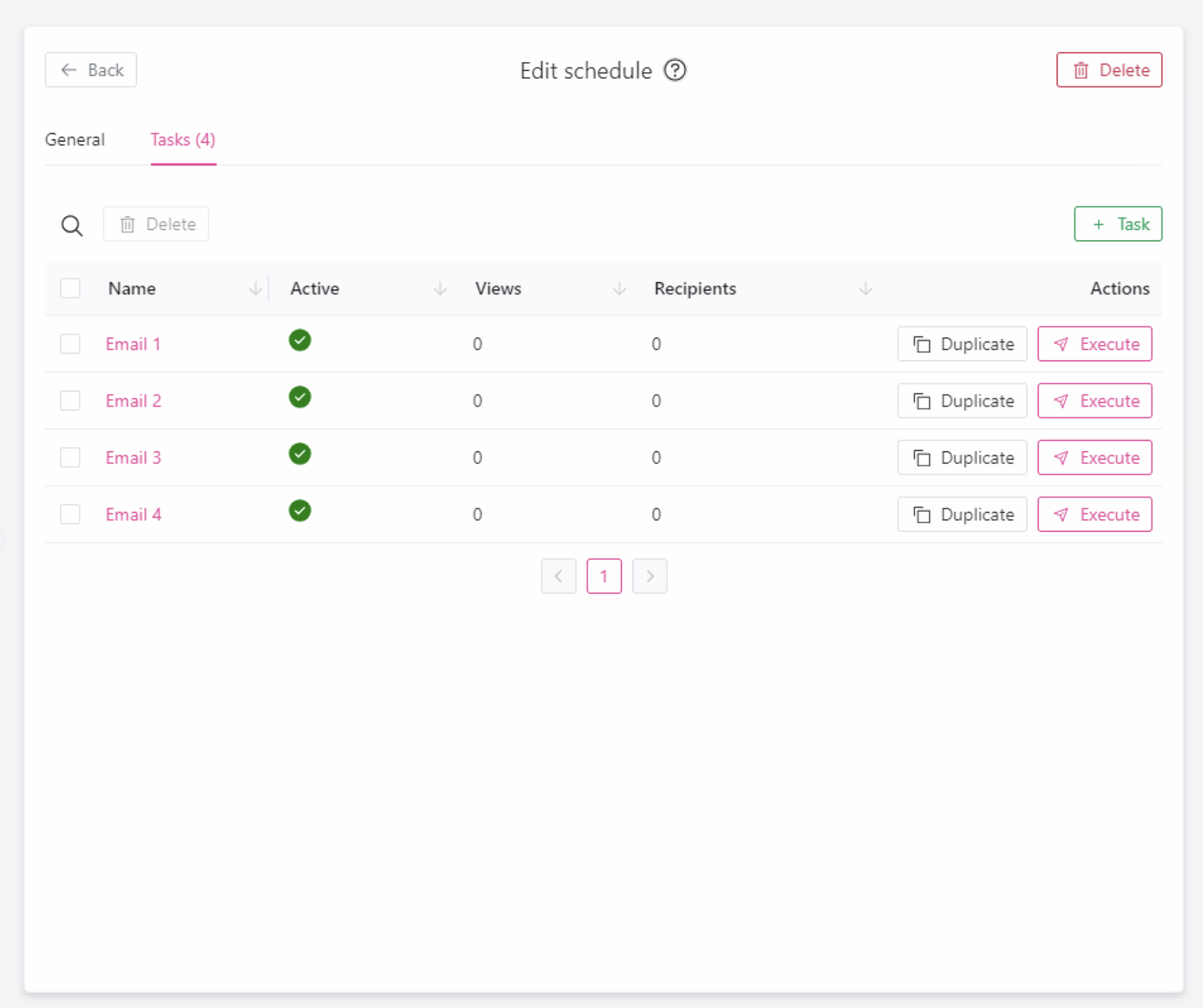Duplicate the Email 2 task
This screenshot has height=1008, width=1203.
tap(962, 401)
